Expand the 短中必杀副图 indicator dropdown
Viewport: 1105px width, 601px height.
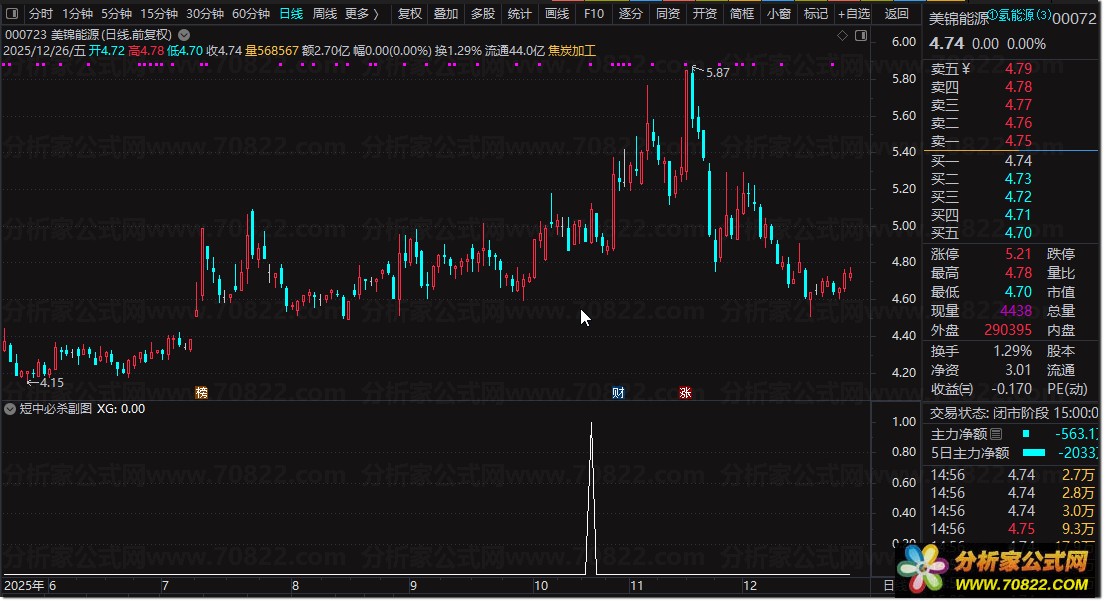10,409
